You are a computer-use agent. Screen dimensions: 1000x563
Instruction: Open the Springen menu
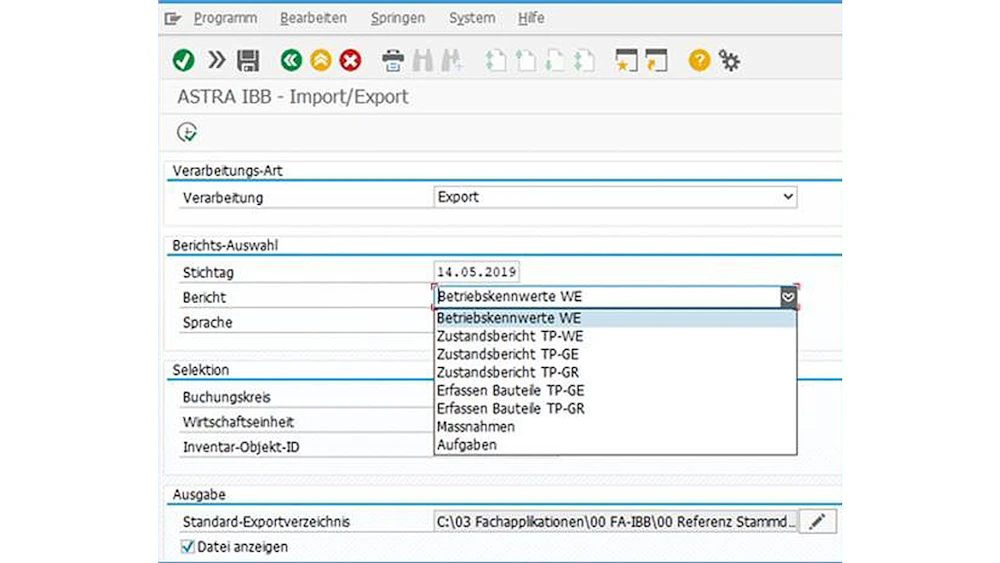(397, 18)
